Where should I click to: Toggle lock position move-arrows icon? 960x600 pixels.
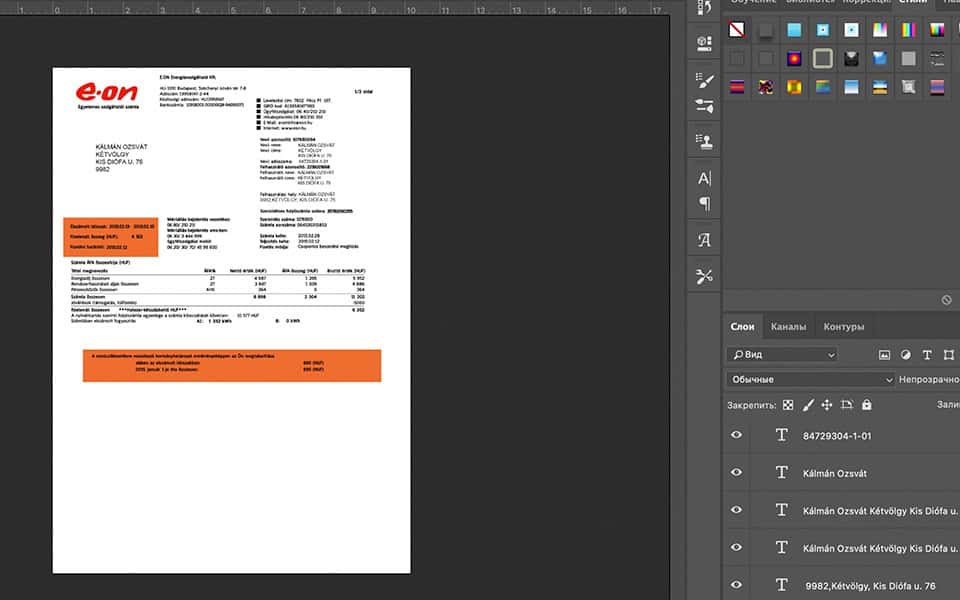(x=827, y=405)
